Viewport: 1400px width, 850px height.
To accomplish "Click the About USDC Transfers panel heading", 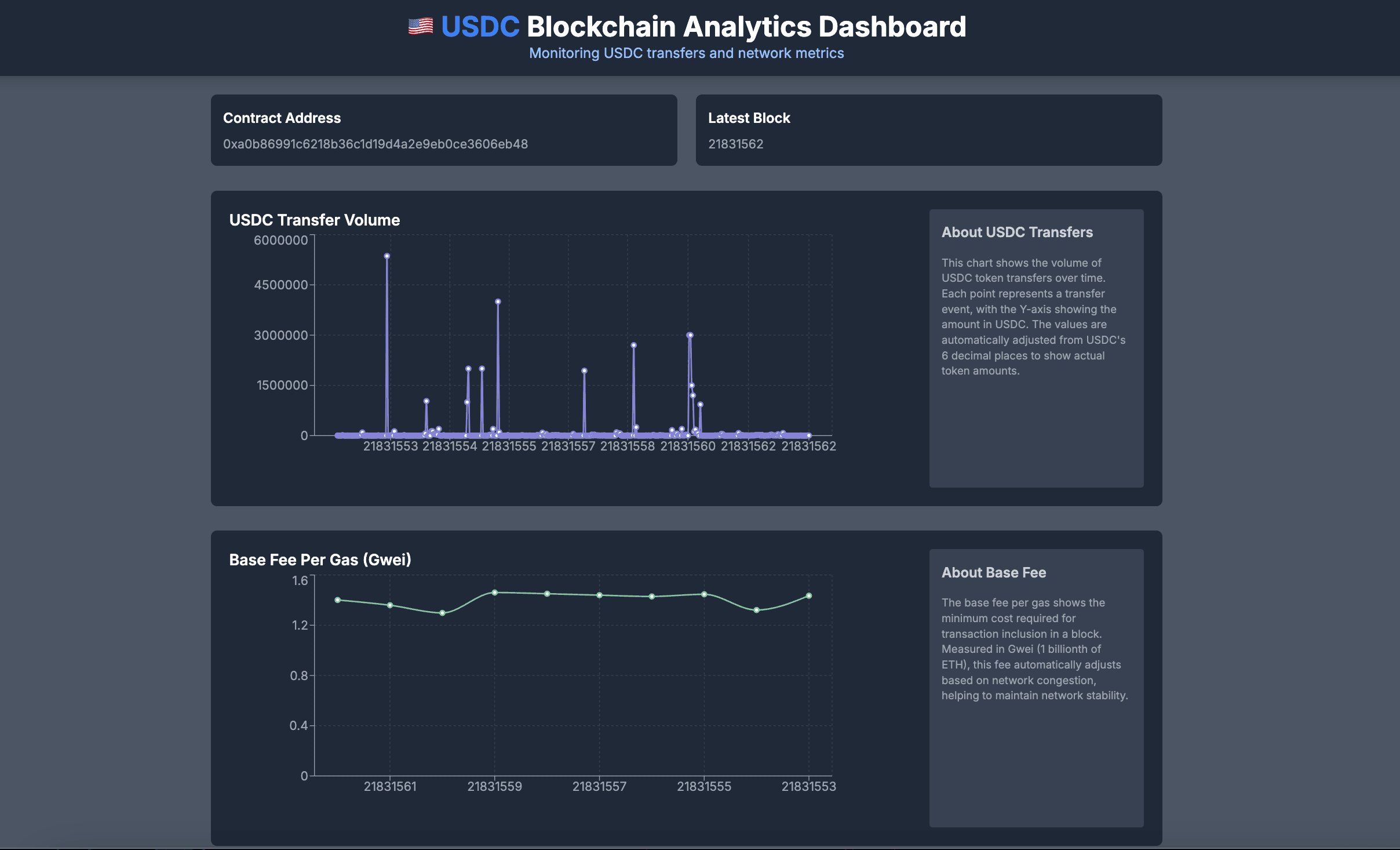I will pyautogui.click(x=1017, y=232).
